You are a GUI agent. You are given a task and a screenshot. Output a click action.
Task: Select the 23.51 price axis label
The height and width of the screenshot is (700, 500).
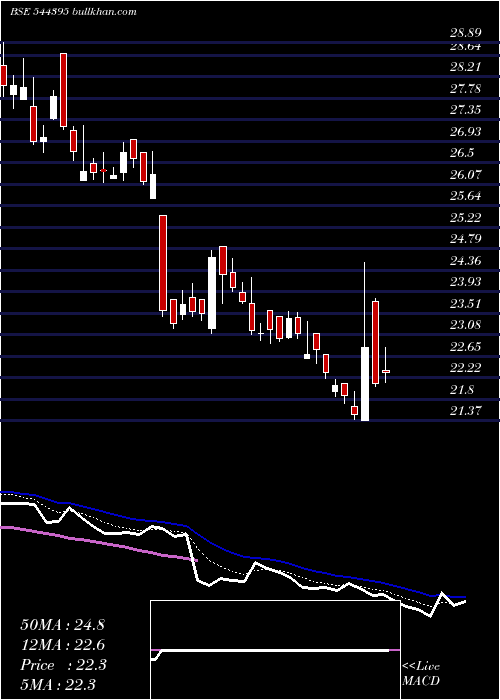(465, 304)
